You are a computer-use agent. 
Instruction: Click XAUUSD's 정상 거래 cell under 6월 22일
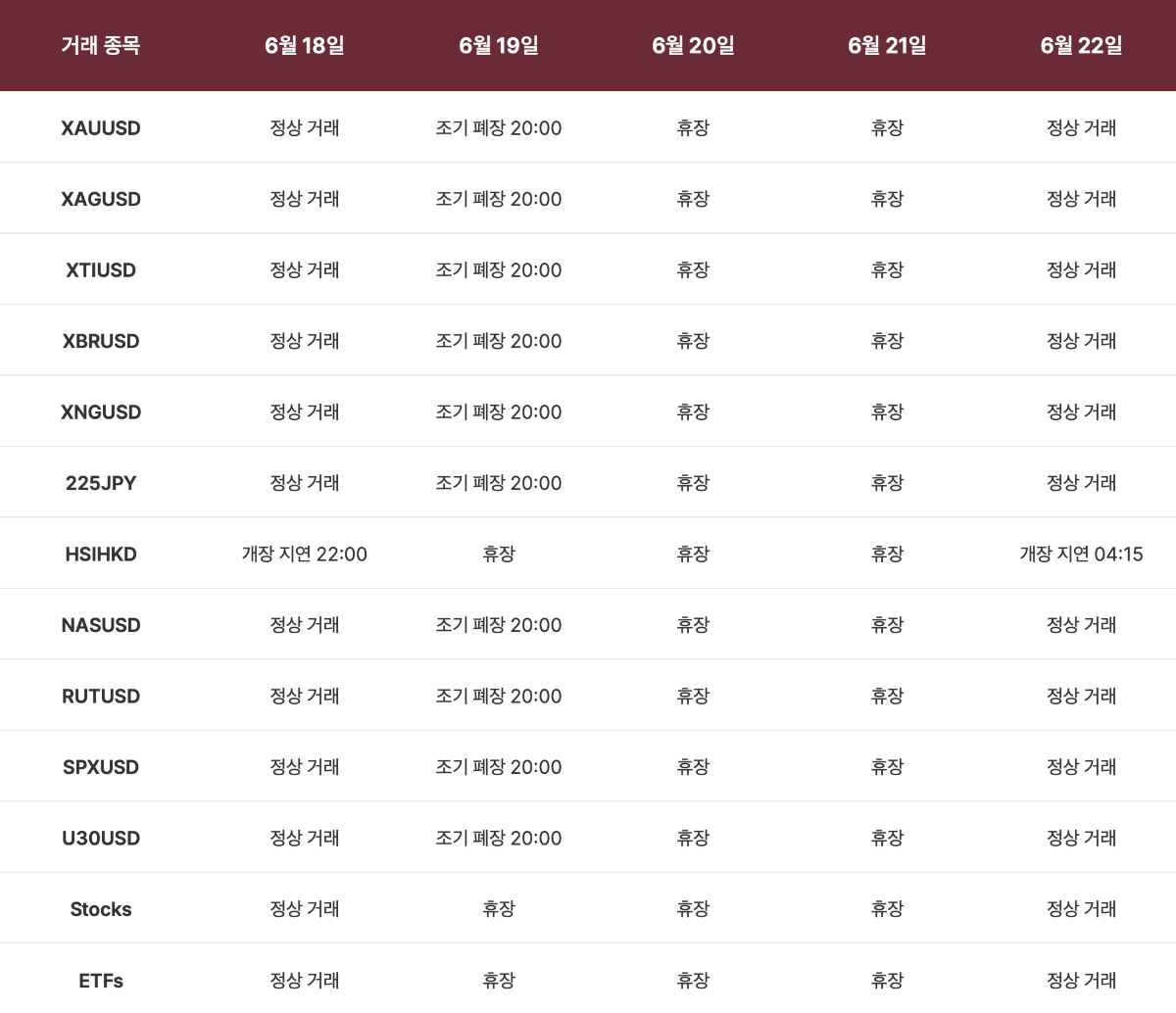tap(1082, 128)
